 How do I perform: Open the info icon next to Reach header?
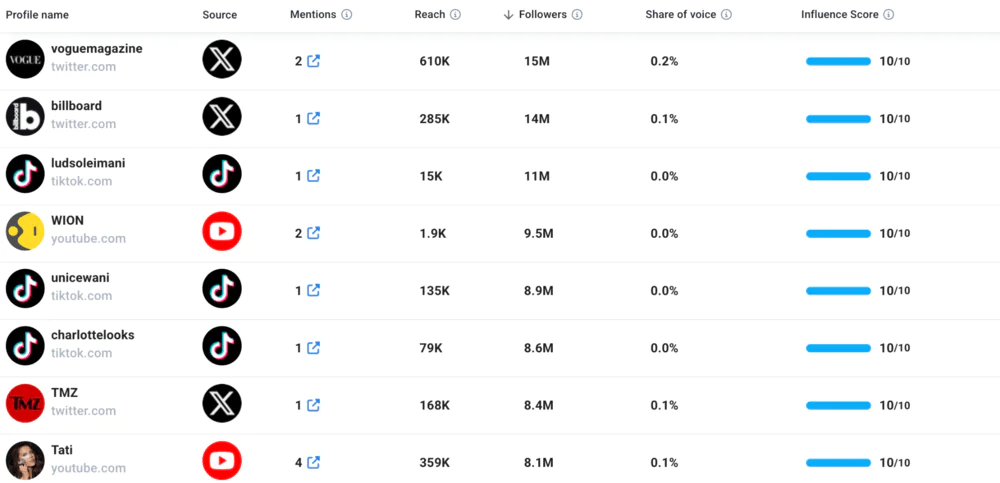click(x=455, y=15)
